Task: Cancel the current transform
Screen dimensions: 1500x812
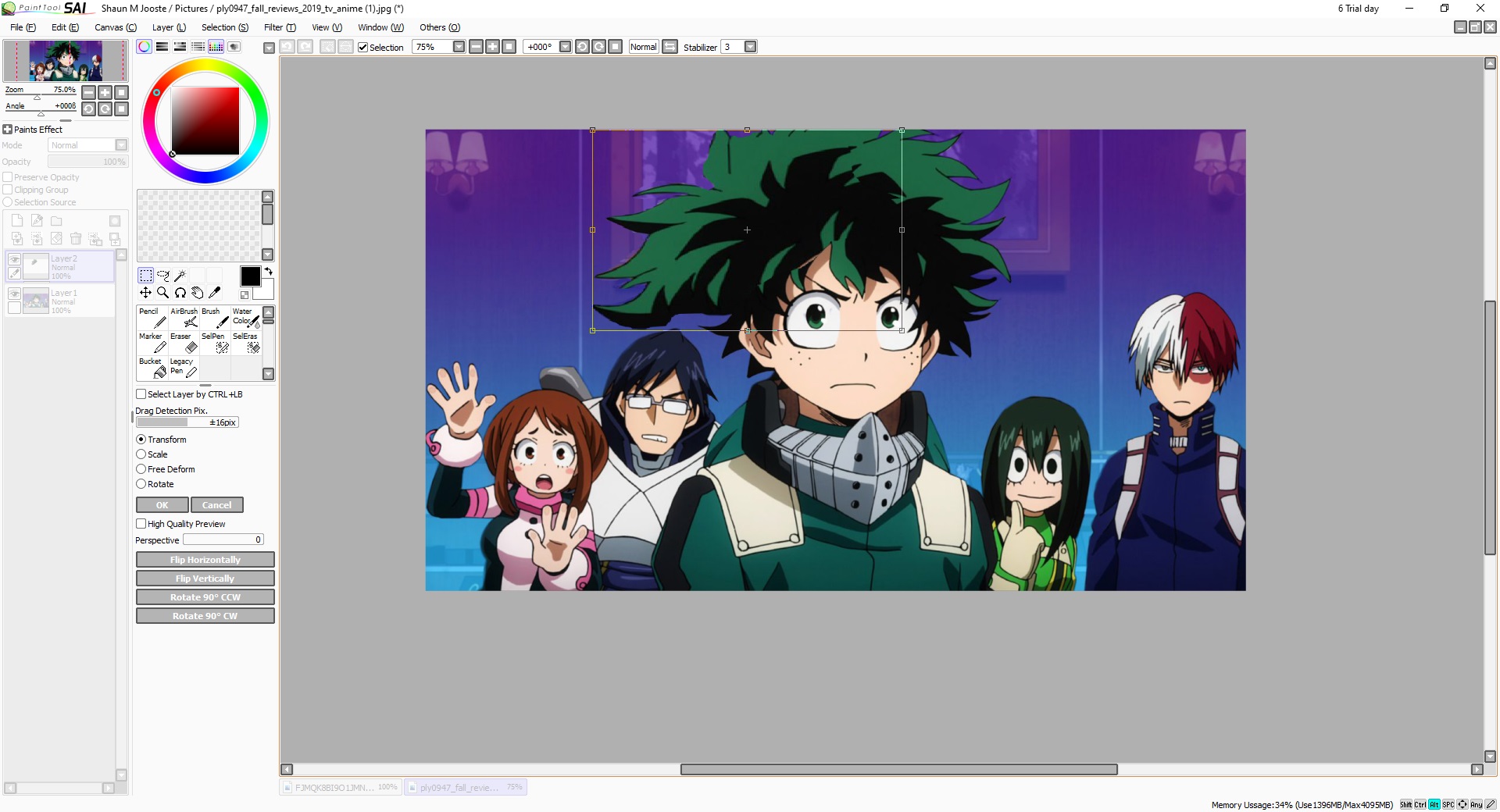Action: (216, 505)
